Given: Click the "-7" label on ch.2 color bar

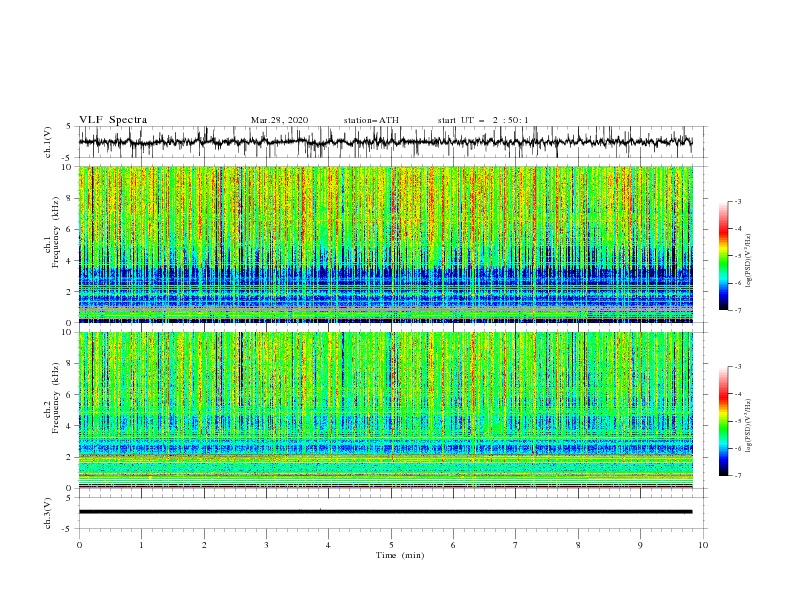Looking at the screenshot, I should tap(738, 476).
